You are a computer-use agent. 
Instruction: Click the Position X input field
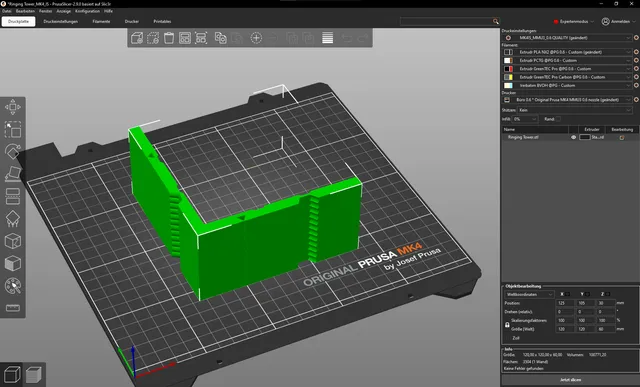click(564, 303)
